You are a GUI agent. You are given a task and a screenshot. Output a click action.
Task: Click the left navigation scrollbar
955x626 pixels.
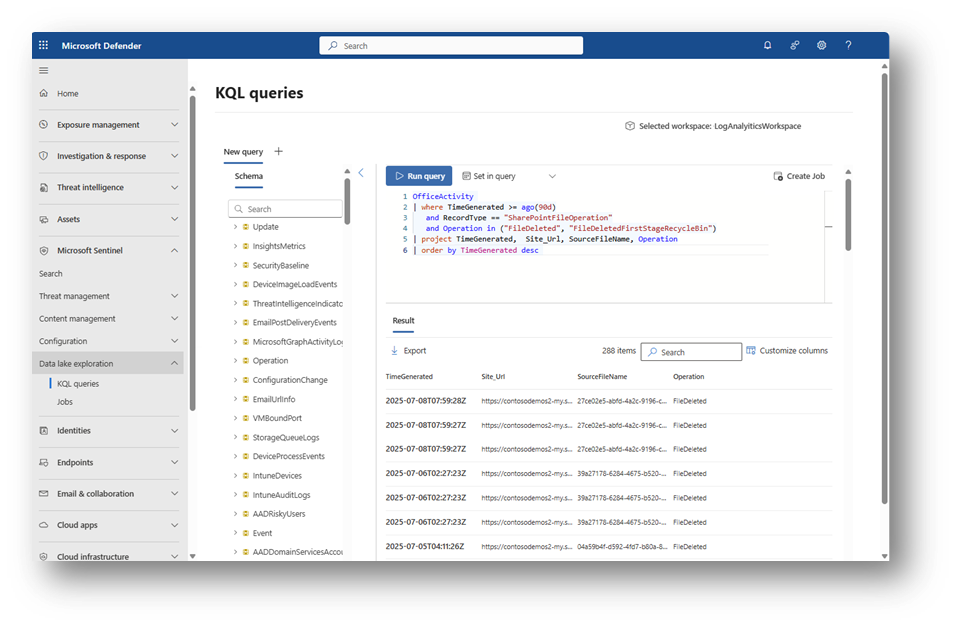(x=192, y=253)
